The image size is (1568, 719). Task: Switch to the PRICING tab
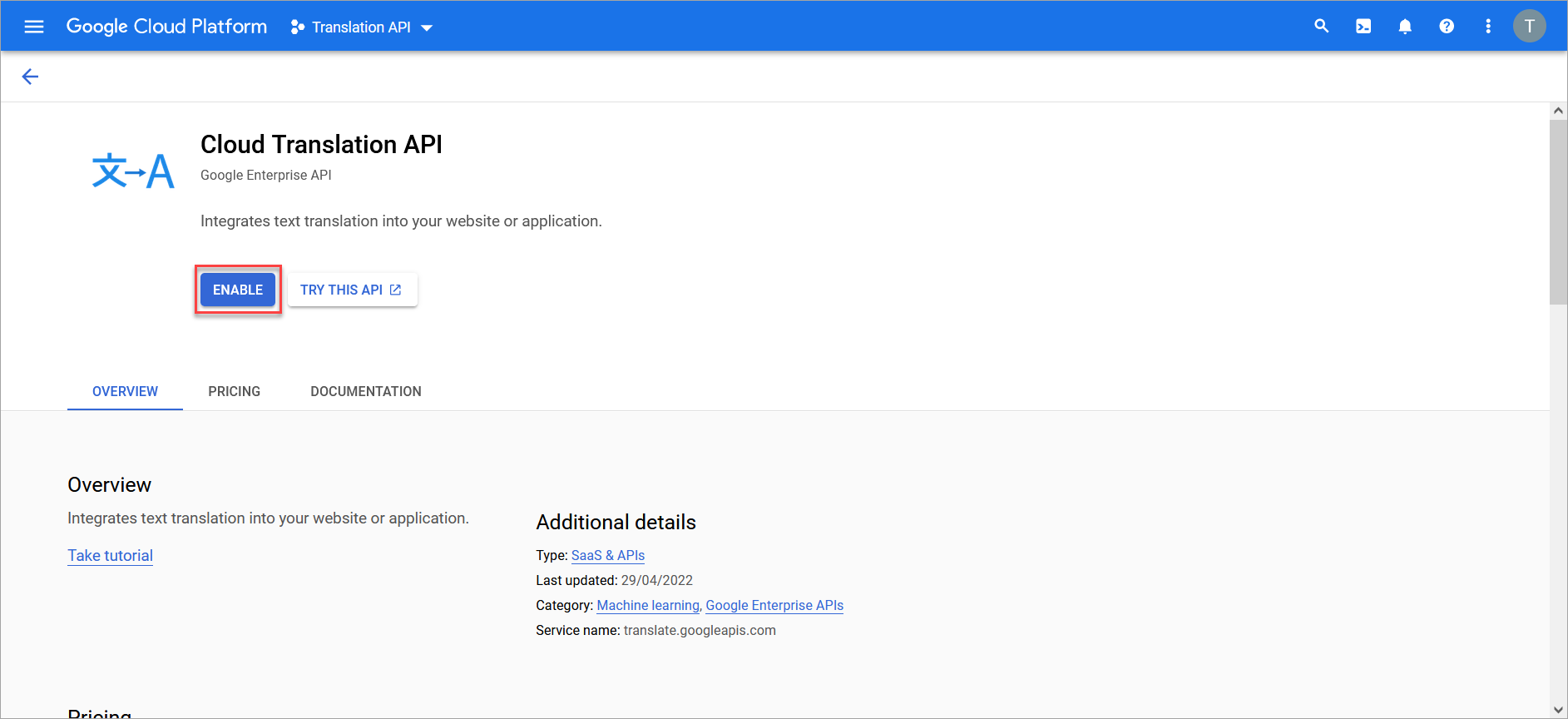click(234, 391)
